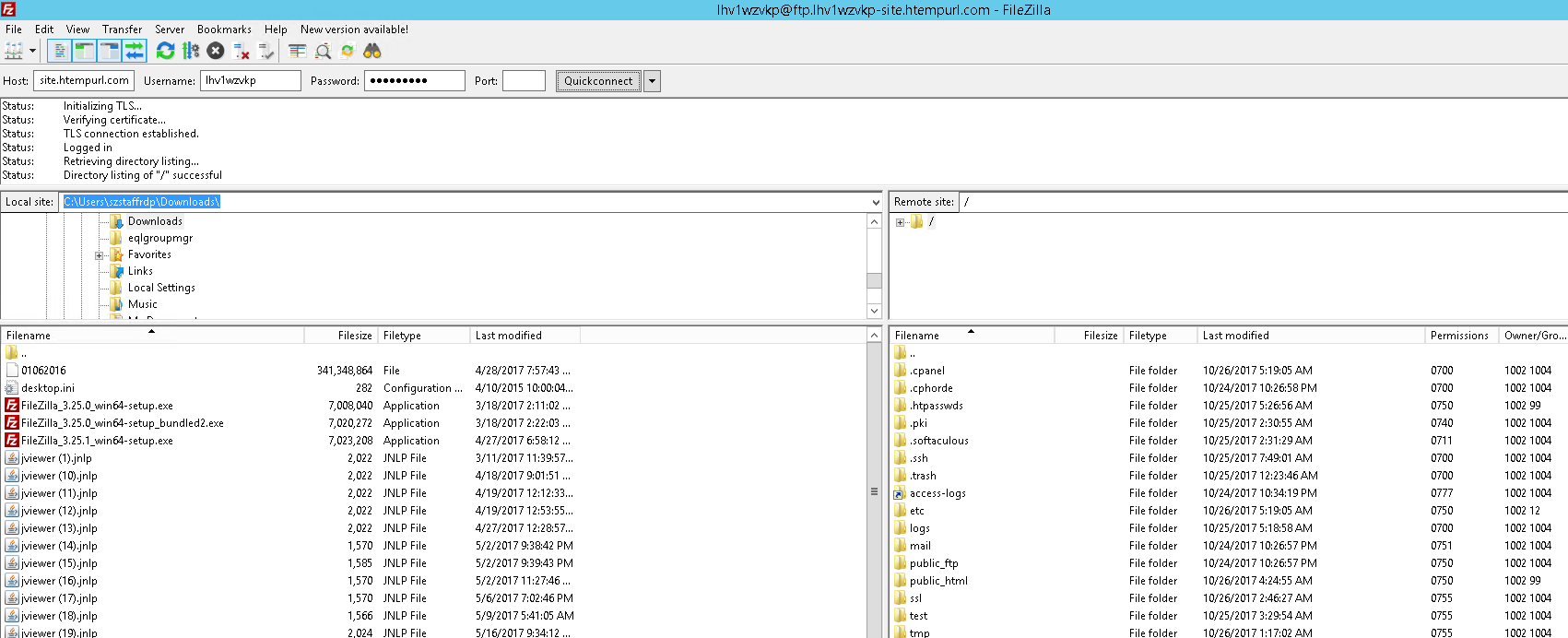Select FileZilla_3.25.0_win64-setup_bundled2.exe file name
The height and width of the screenshot is (638, 1568).
tap(123, 423)
